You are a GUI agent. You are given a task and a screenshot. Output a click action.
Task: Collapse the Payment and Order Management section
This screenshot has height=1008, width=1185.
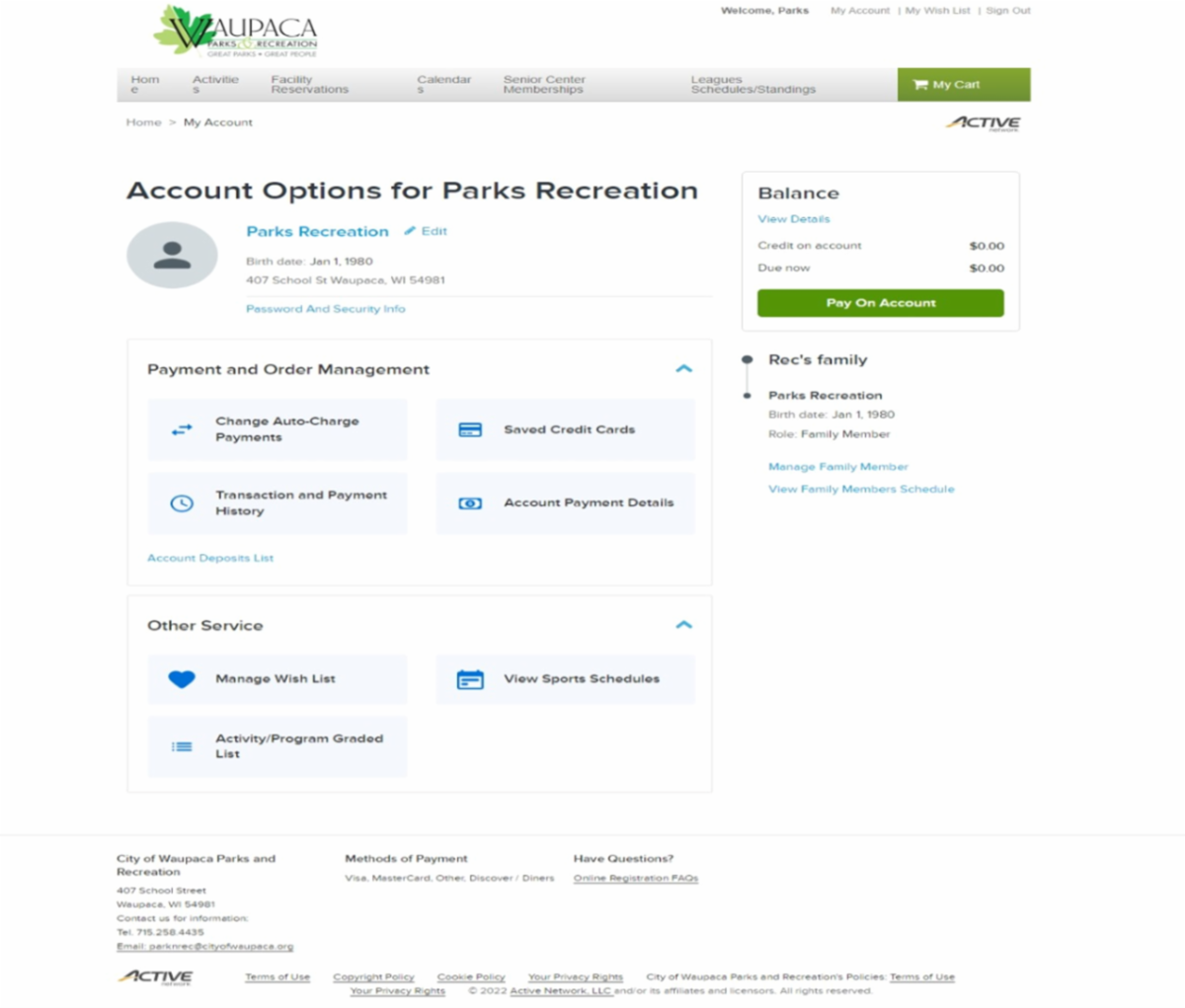(683, 368)
